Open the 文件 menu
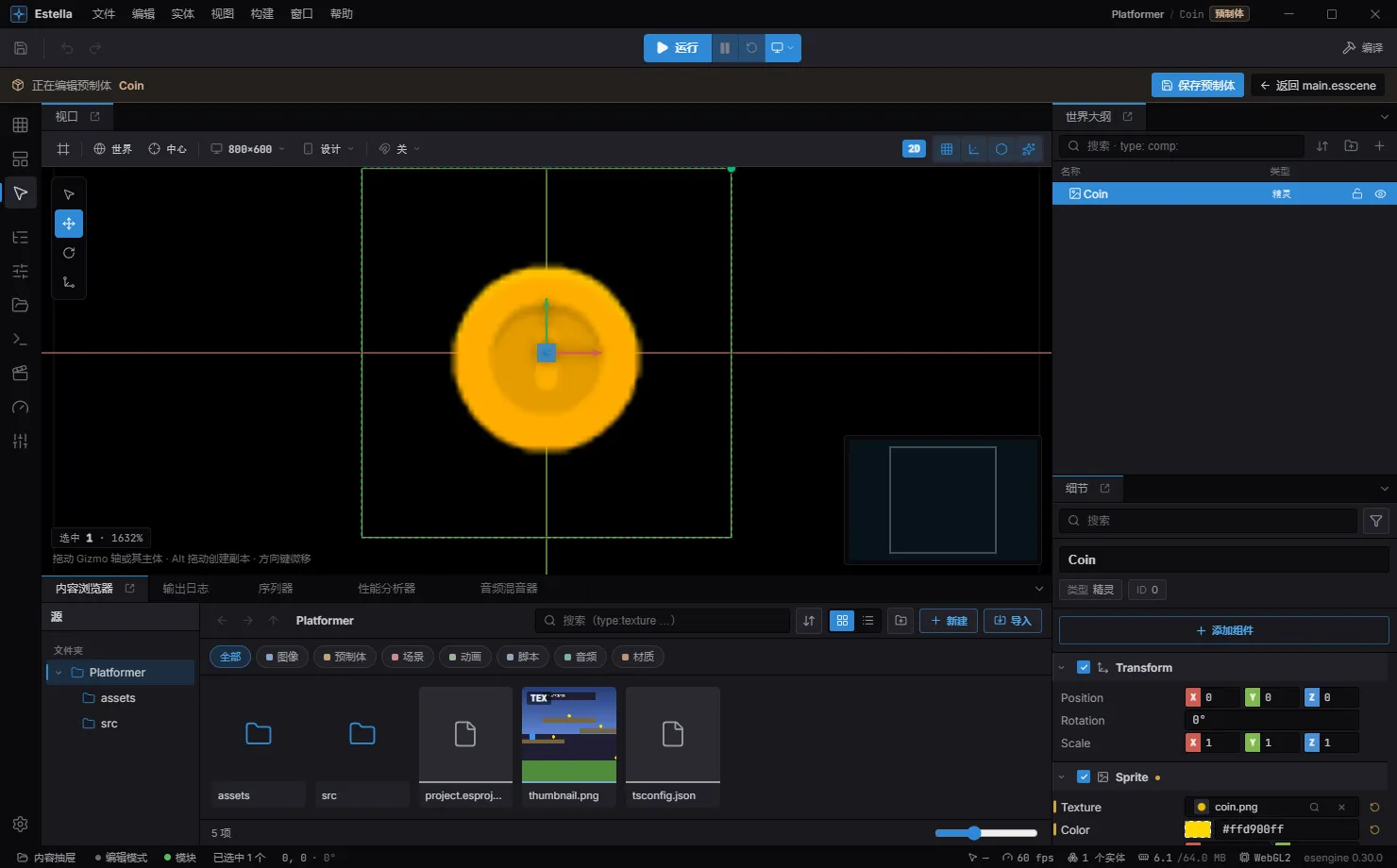Image resolution: width=1397 pixels, height=868 pixels. tap(104, 14)
